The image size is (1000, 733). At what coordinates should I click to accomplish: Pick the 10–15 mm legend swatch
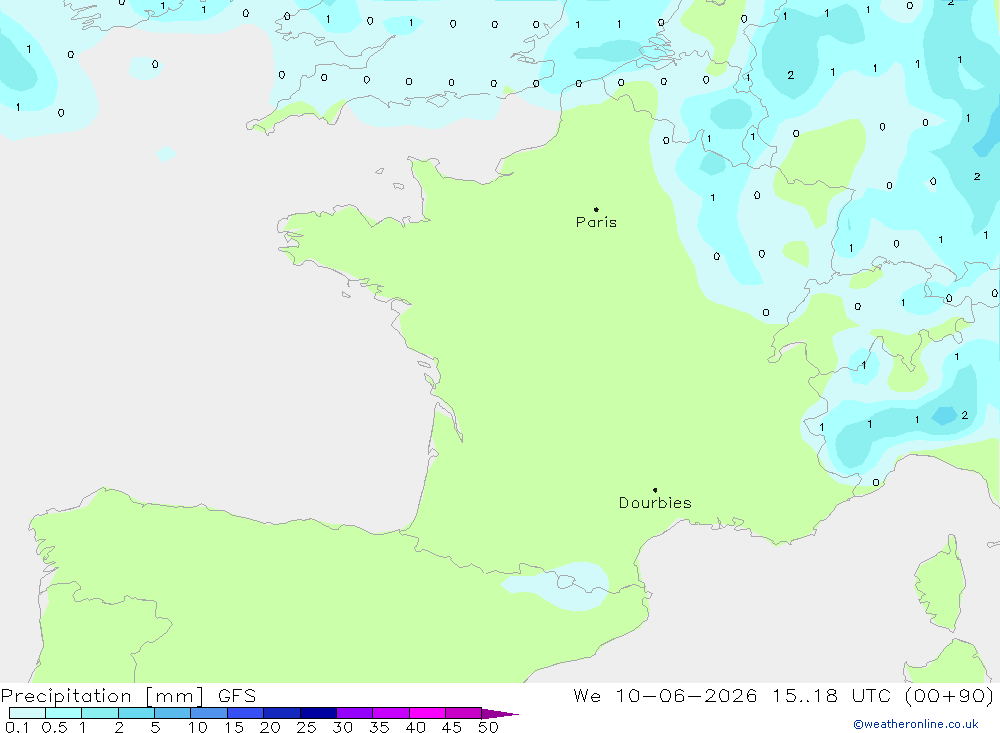[209, 713]
